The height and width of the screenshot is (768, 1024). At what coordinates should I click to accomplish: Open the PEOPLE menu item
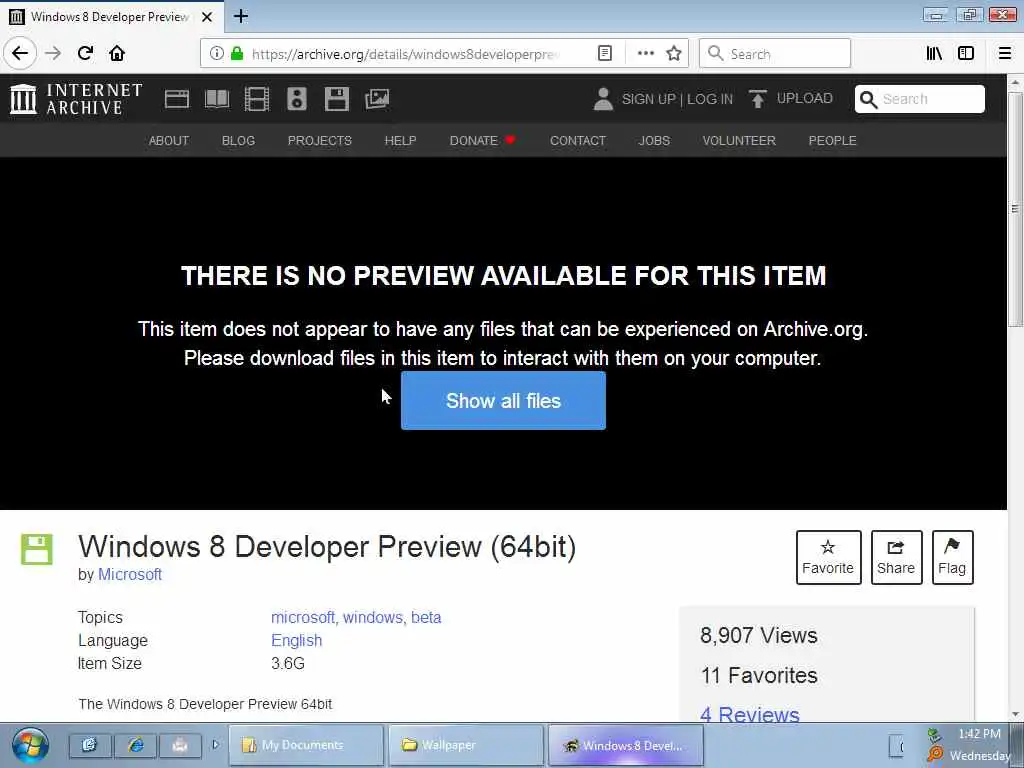(x=833, y=140)
